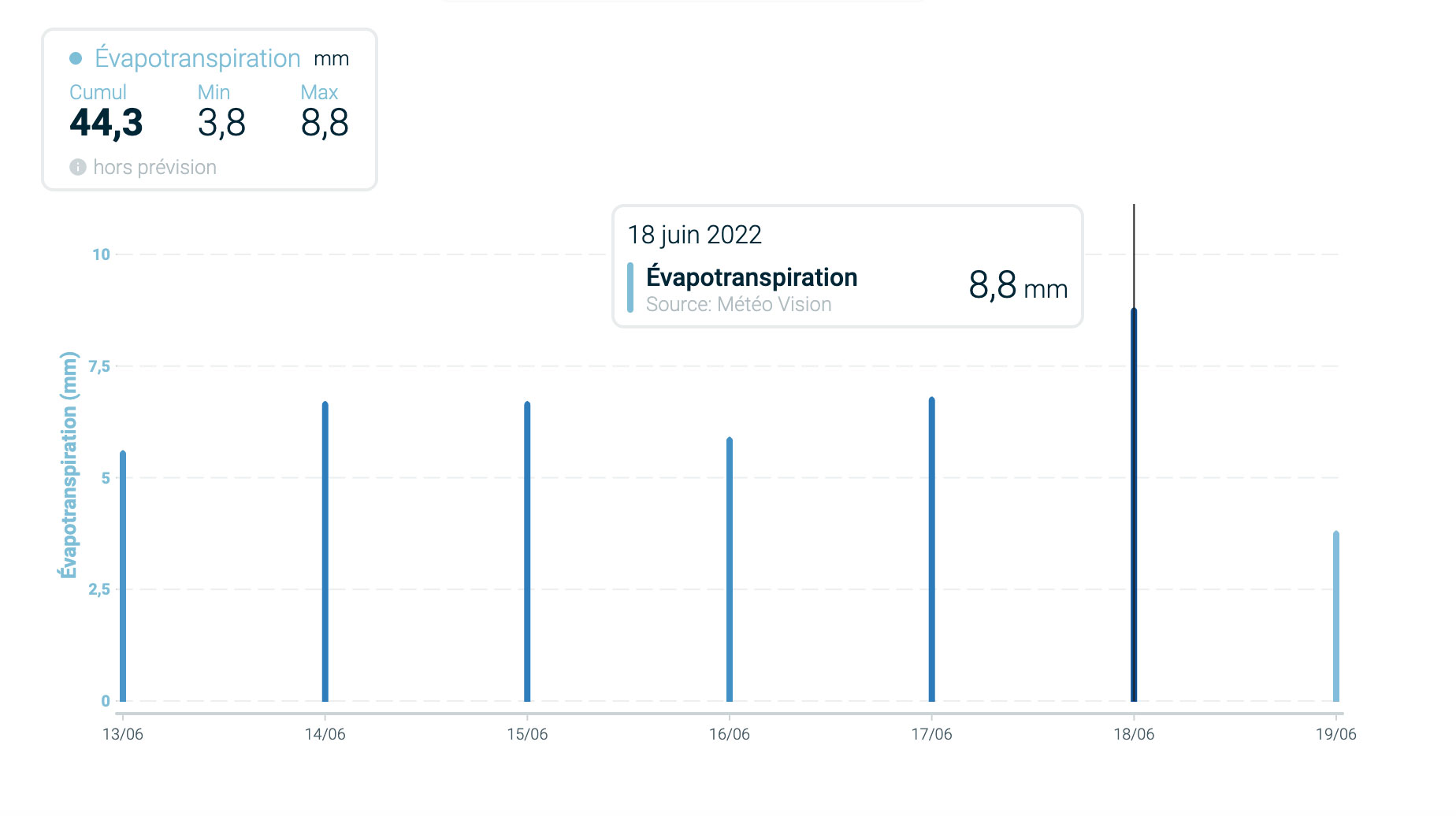Click the 8,8 mm tooltip value
This screenshot has width=1456, height=816.
[x=1017, y=286]
